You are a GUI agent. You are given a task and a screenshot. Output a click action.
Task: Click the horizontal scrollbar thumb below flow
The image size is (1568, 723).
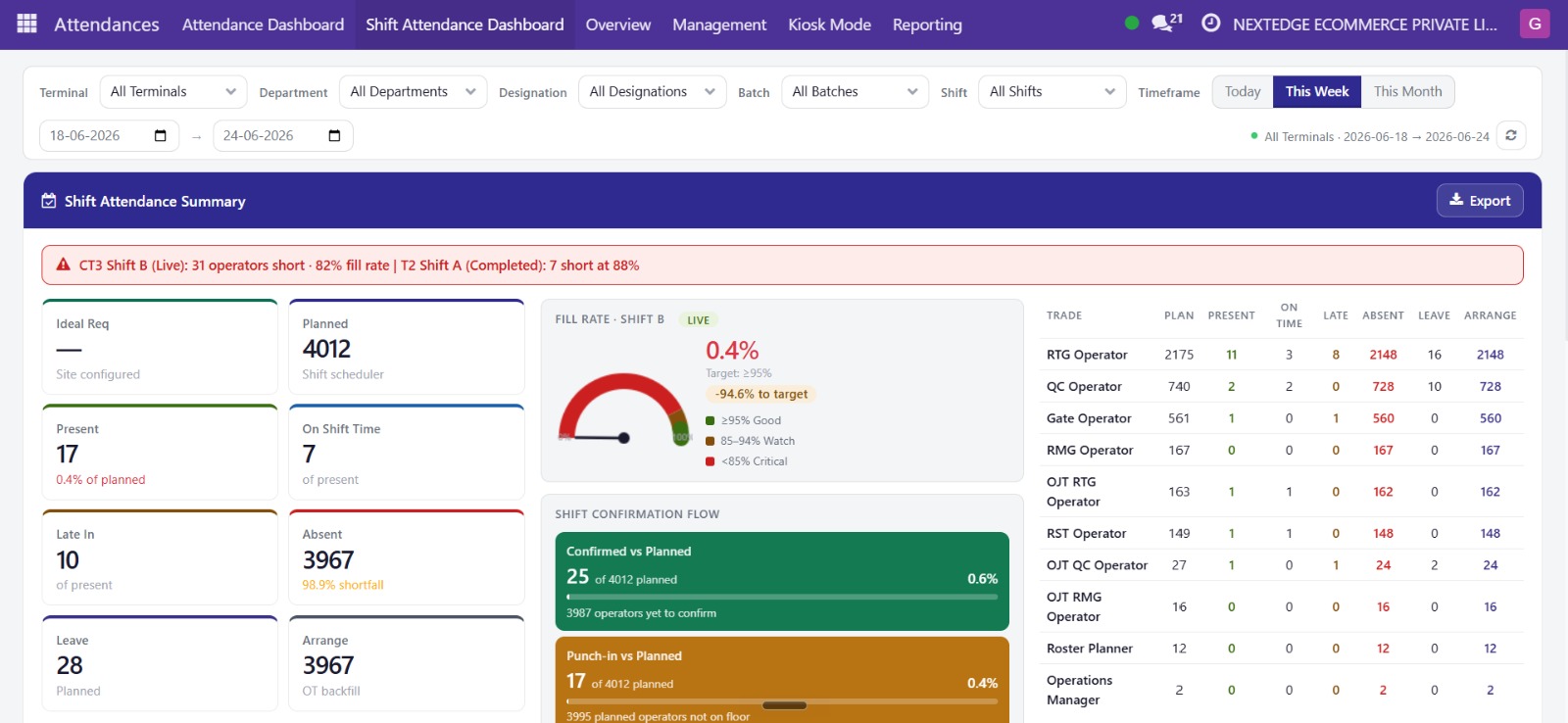pos(784,705)
